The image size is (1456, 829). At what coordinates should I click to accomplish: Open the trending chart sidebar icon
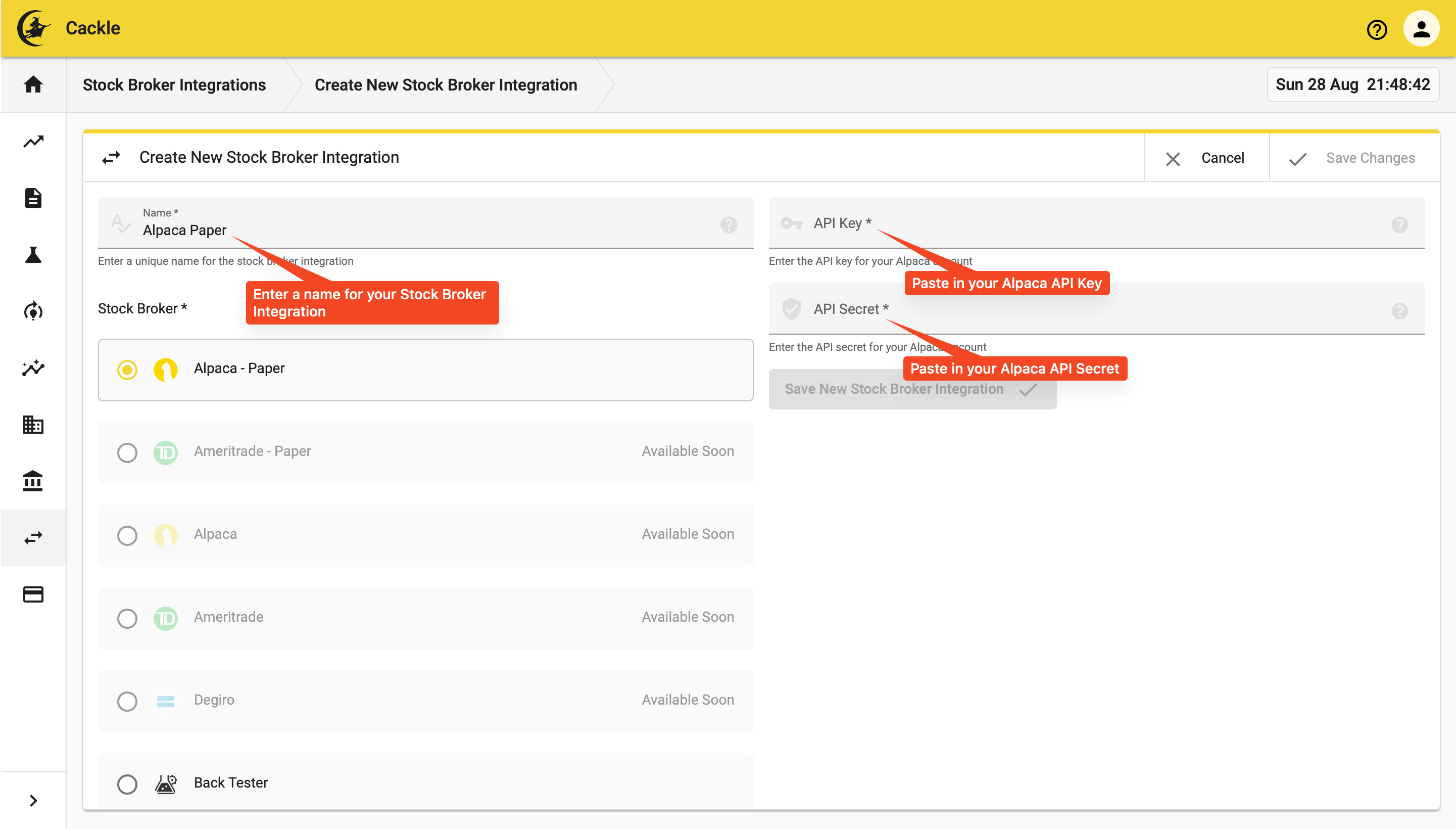33,141
